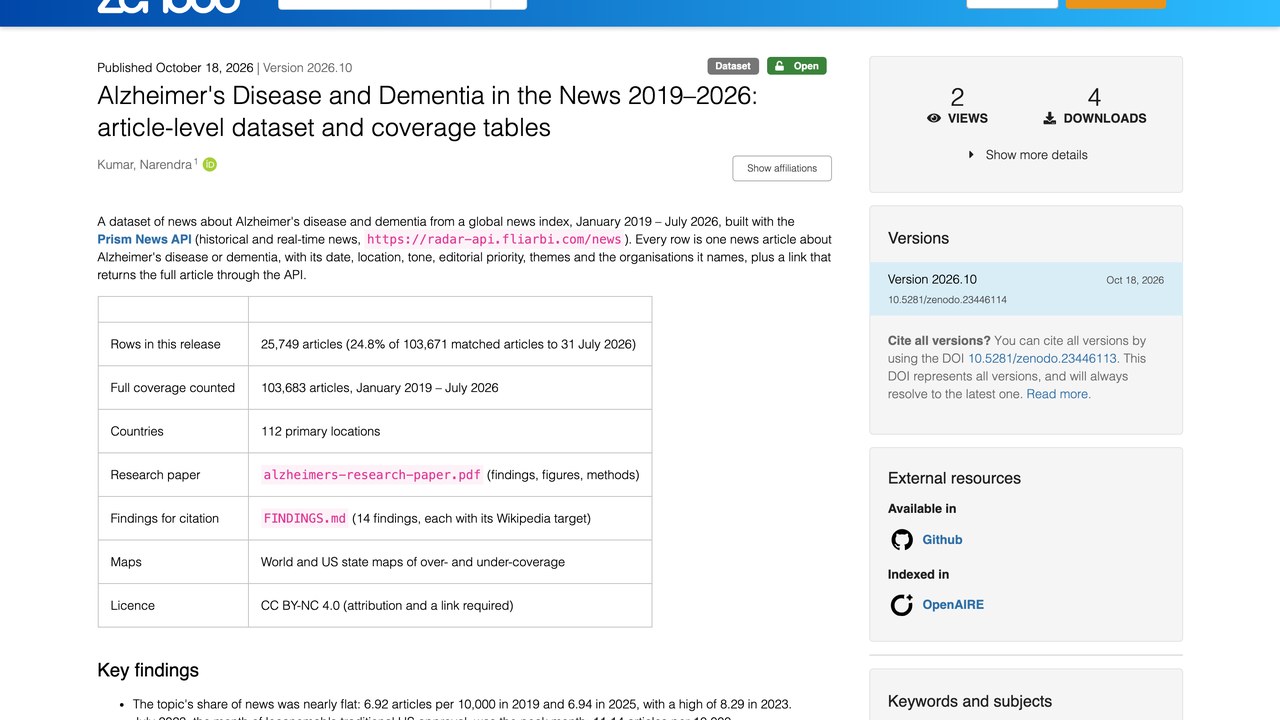Click the Full coverage counted cell

(x=173, y=388)
